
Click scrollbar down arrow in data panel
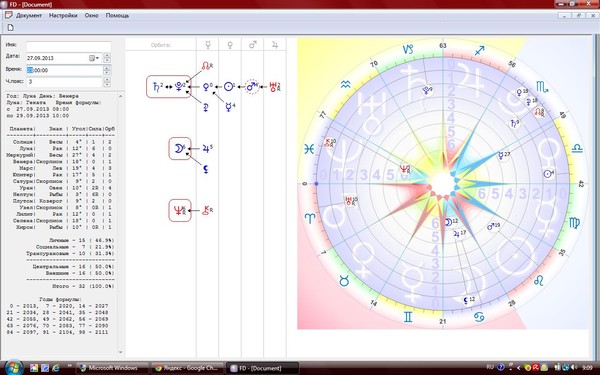(121, 352)
